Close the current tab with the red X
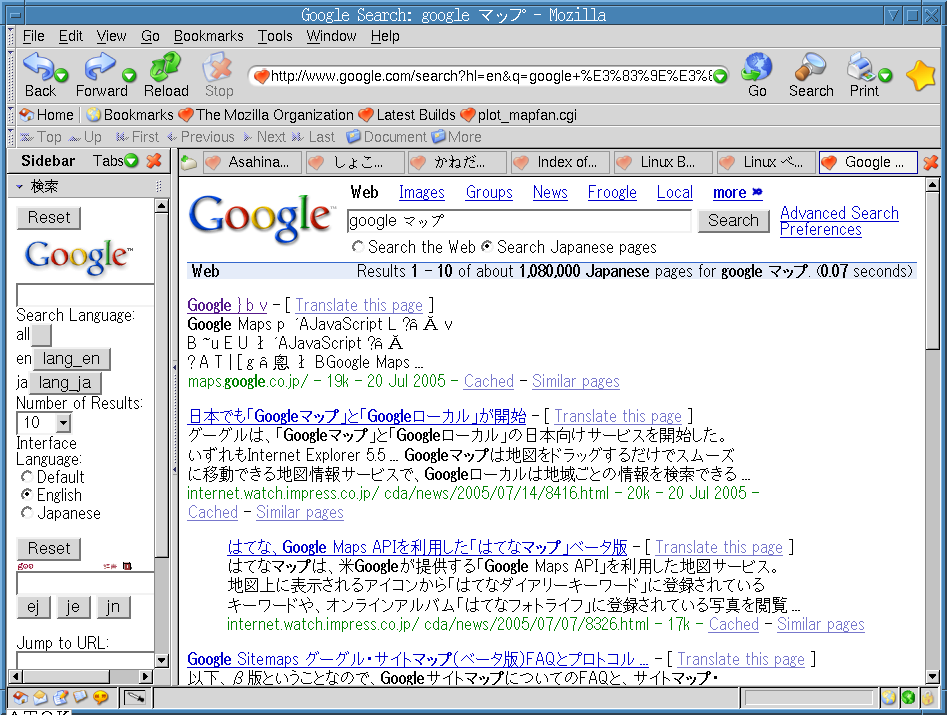Image resolution: width=947 pixels, height=715 pixels. coord(931,162)
